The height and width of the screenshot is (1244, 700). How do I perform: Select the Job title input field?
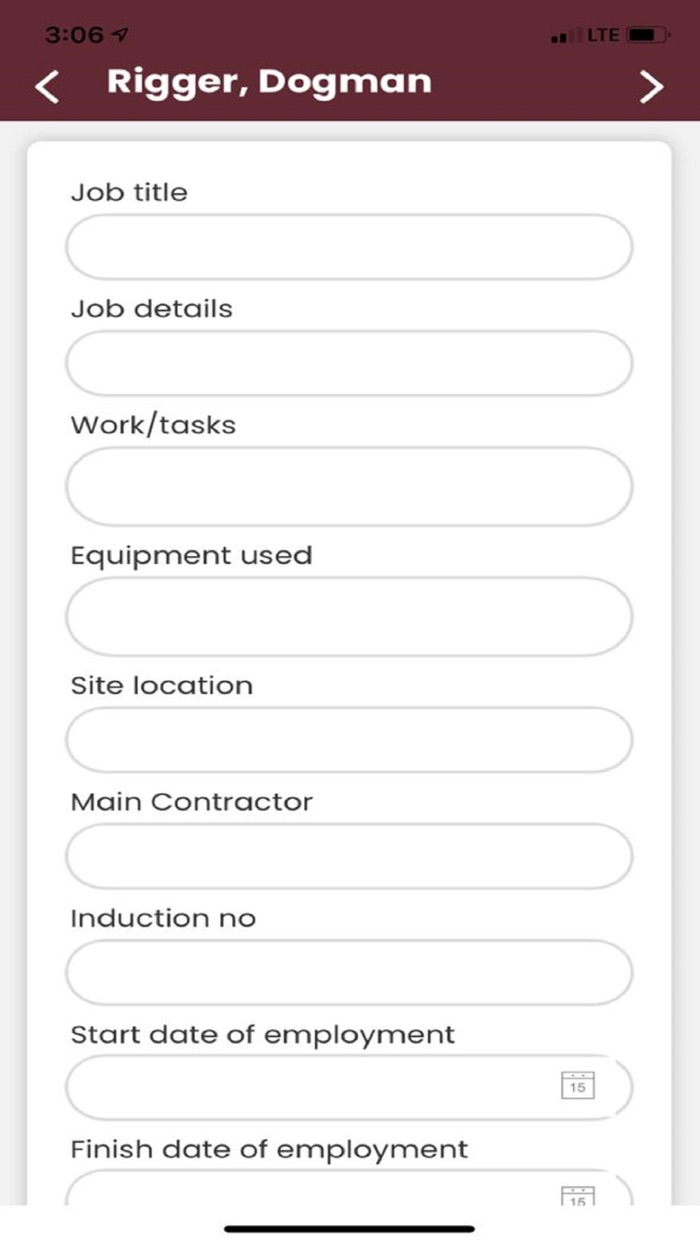point(348,246)
